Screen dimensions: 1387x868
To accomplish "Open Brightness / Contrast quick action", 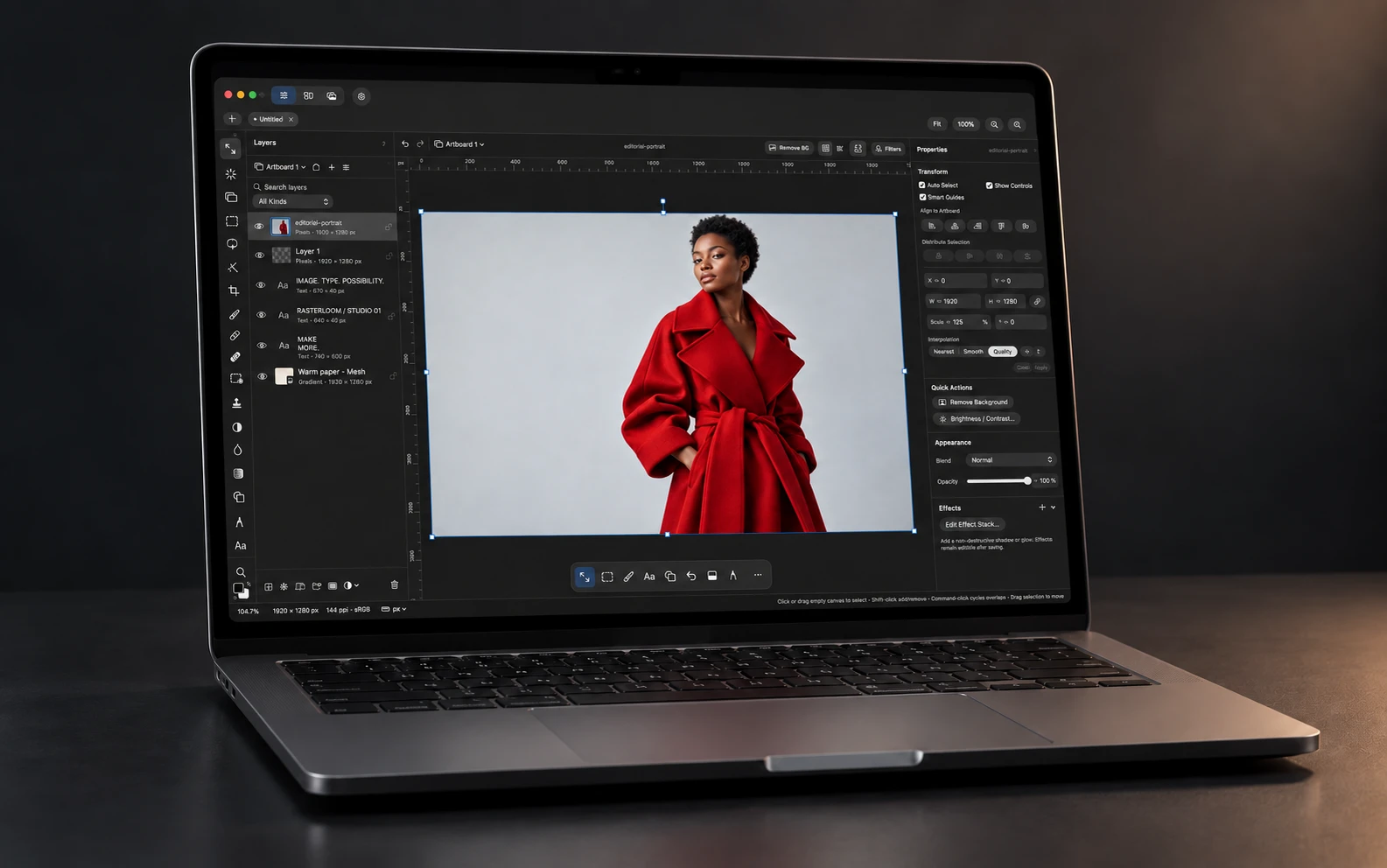I will coord(977,419).
